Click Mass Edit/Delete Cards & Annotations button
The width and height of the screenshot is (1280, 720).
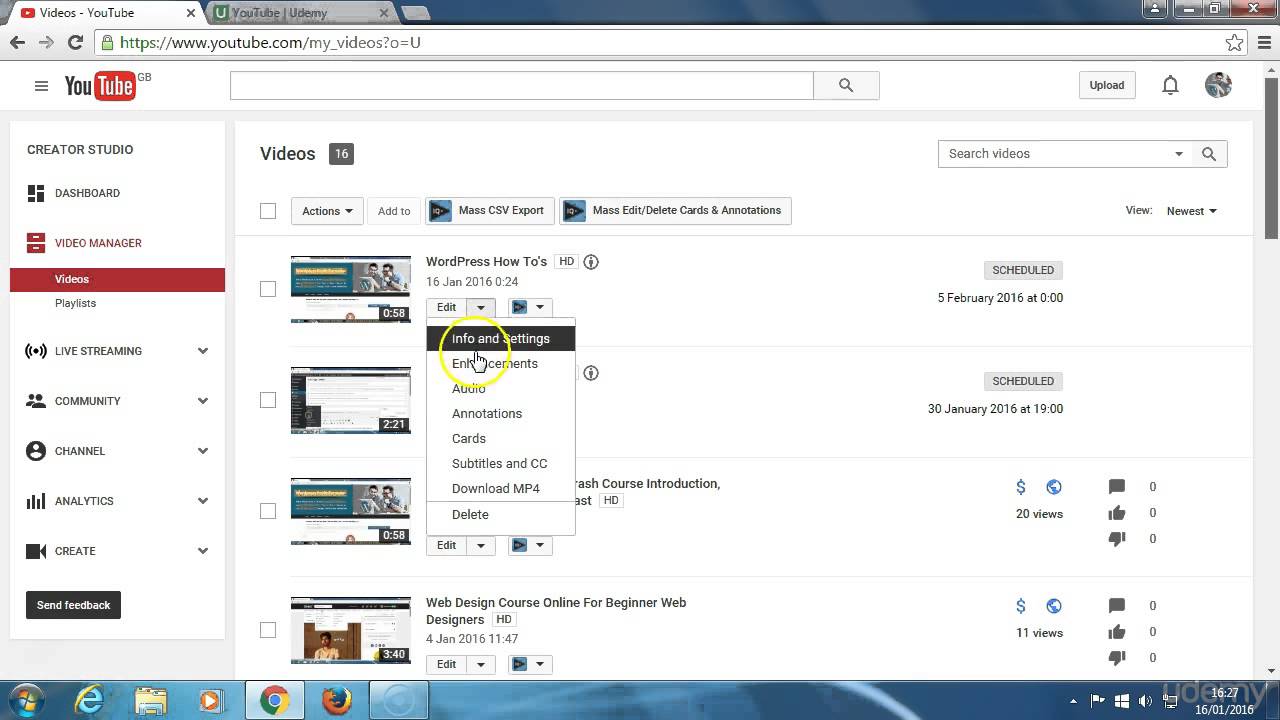pyautogui.click(x=675, y=211)
